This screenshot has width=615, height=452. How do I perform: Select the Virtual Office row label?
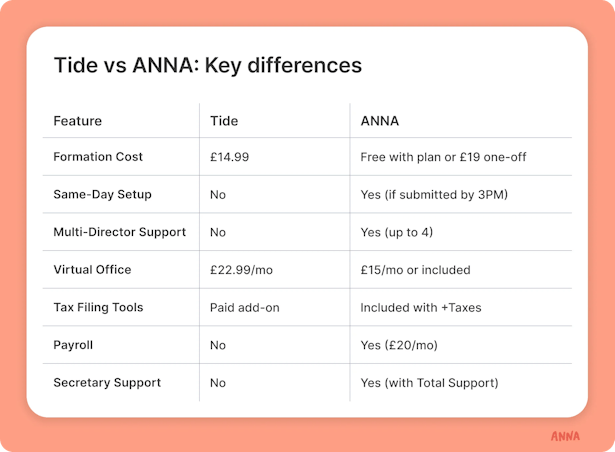click(92, 270)
